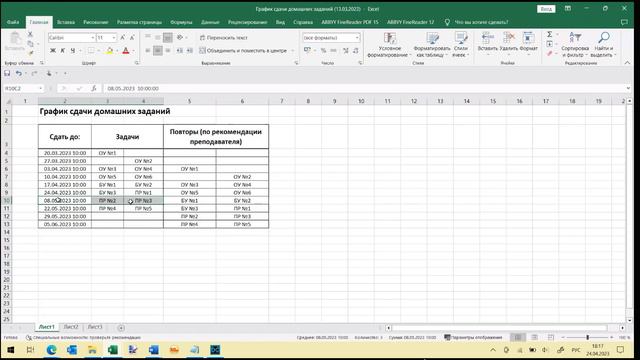
Task: Click the Вход sign-in button
Action: 546,9
